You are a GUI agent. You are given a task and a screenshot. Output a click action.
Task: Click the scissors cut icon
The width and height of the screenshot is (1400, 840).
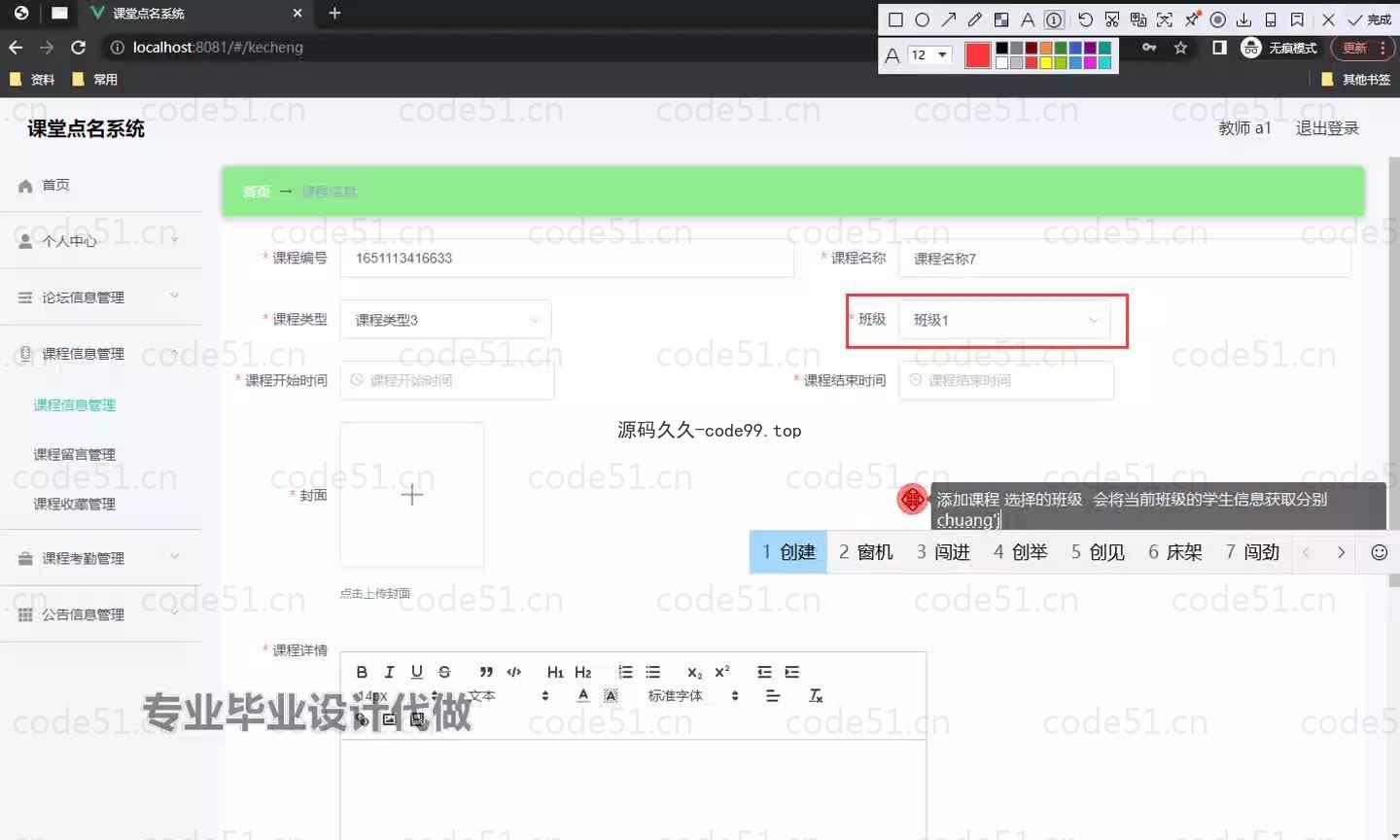[x=1111, y=19]
